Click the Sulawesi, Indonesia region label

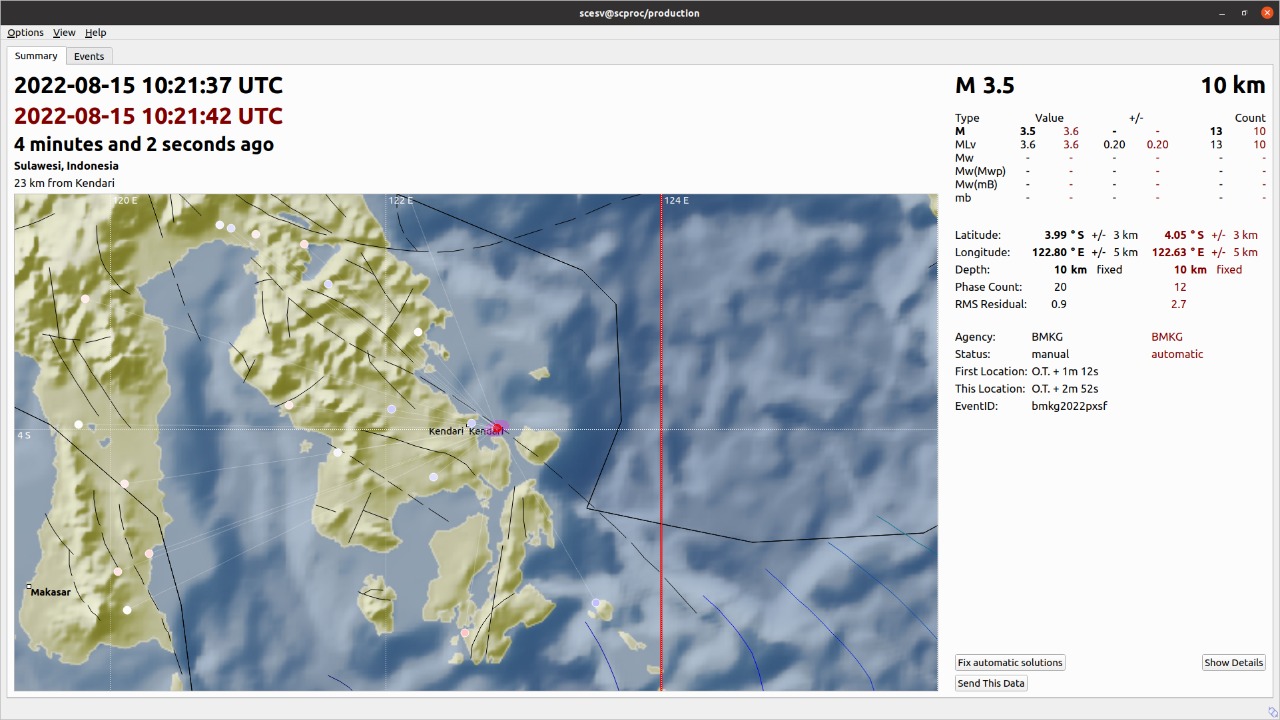click(66, 166)
